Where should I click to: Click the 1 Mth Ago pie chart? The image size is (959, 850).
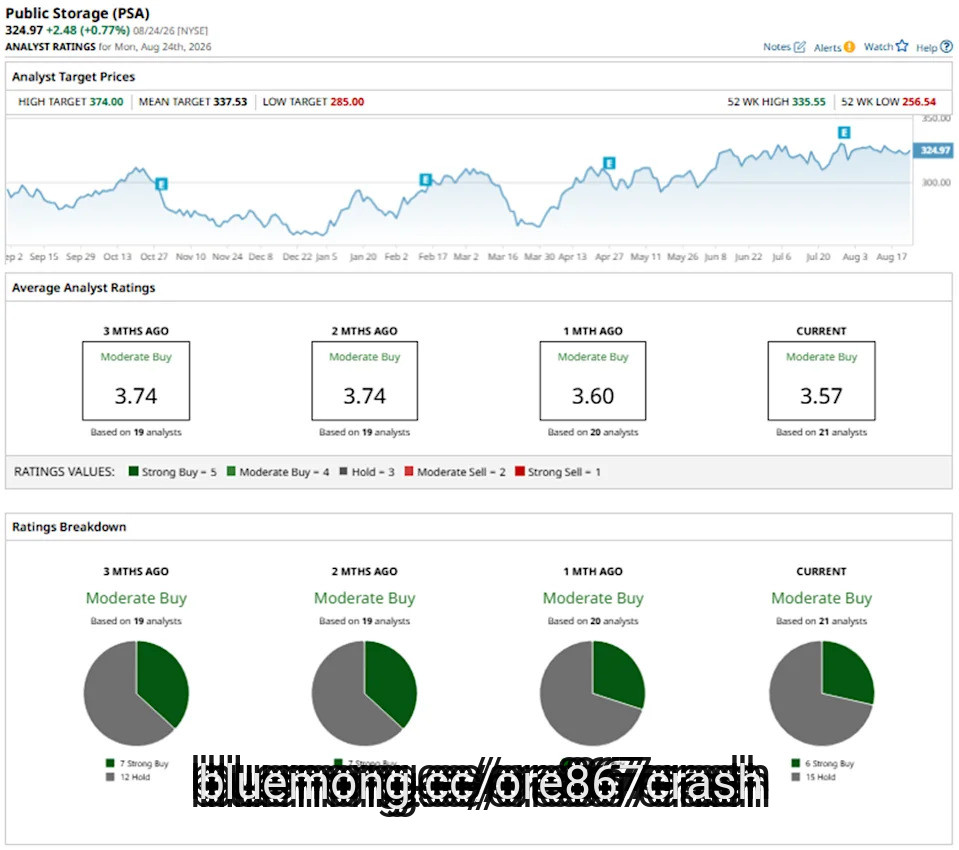pyautogui.click(x=593, y=693)
